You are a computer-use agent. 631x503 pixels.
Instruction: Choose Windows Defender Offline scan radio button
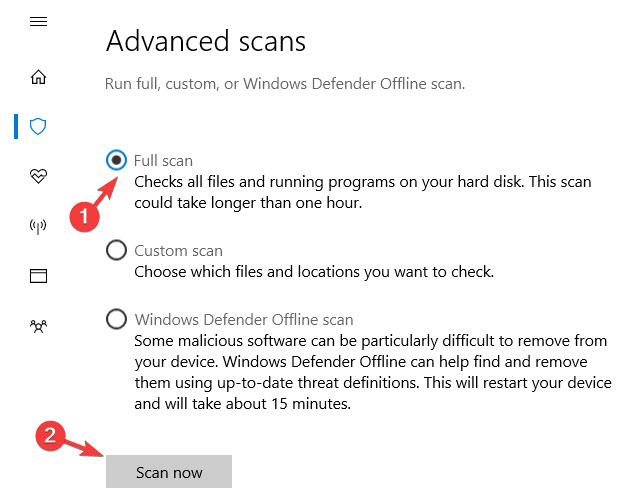[x=117, y=320]
